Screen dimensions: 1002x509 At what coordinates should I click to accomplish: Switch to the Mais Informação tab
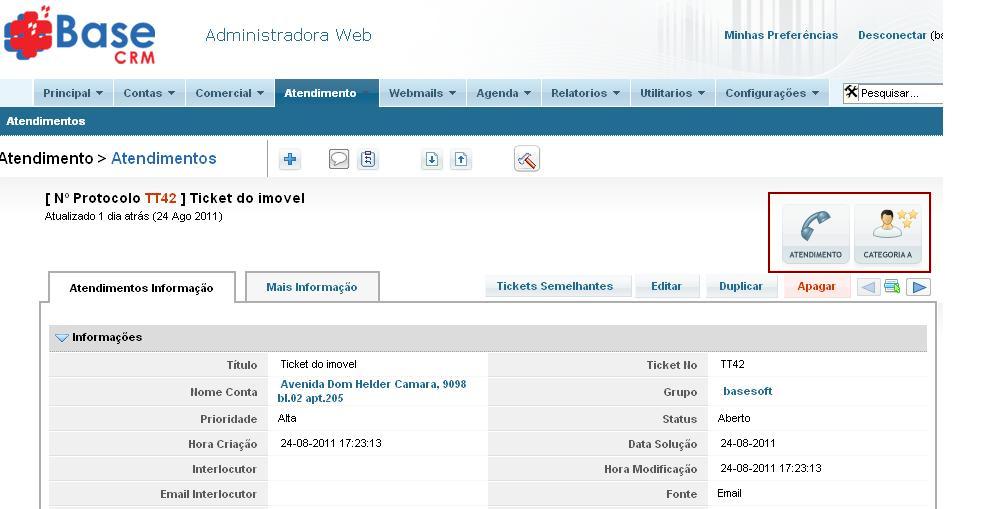(x=311, y=287)
